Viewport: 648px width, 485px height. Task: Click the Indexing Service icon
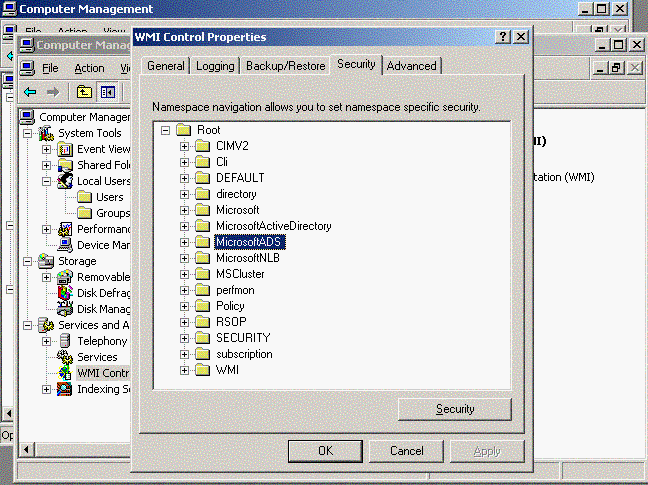click(x=65, y=389)
